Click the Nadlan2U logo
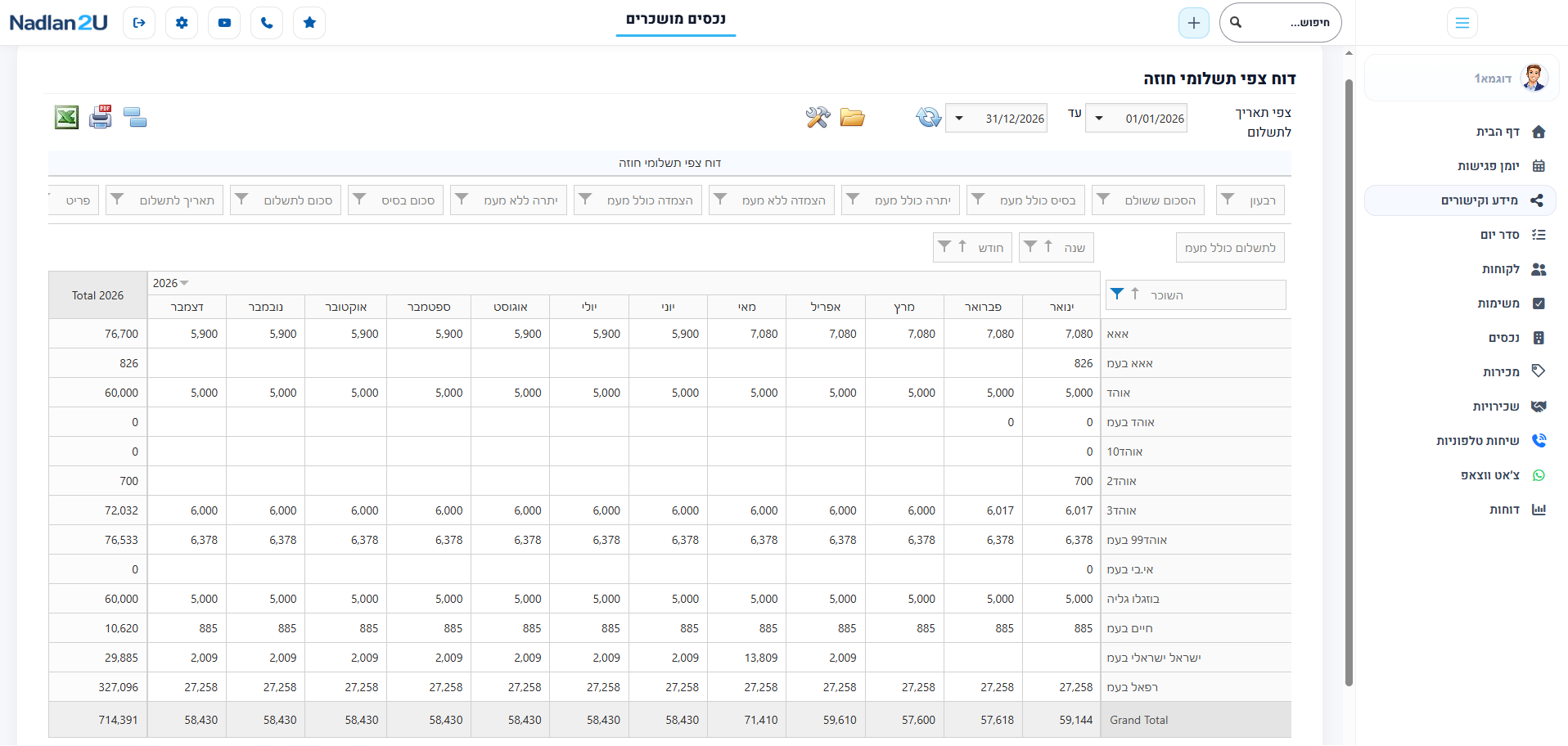This screenshot has height=746, width=1568. tap(58, 23)
